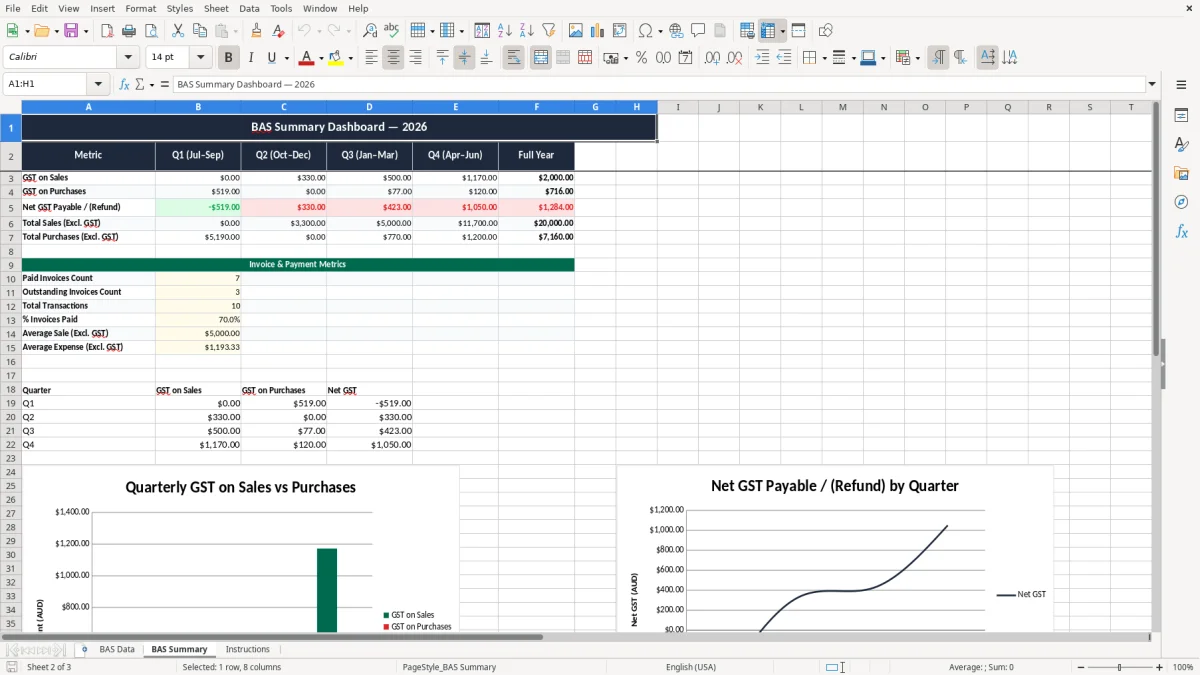Click the Print icon
Viewport: 1200px width, 675px height.
(129, 31)
